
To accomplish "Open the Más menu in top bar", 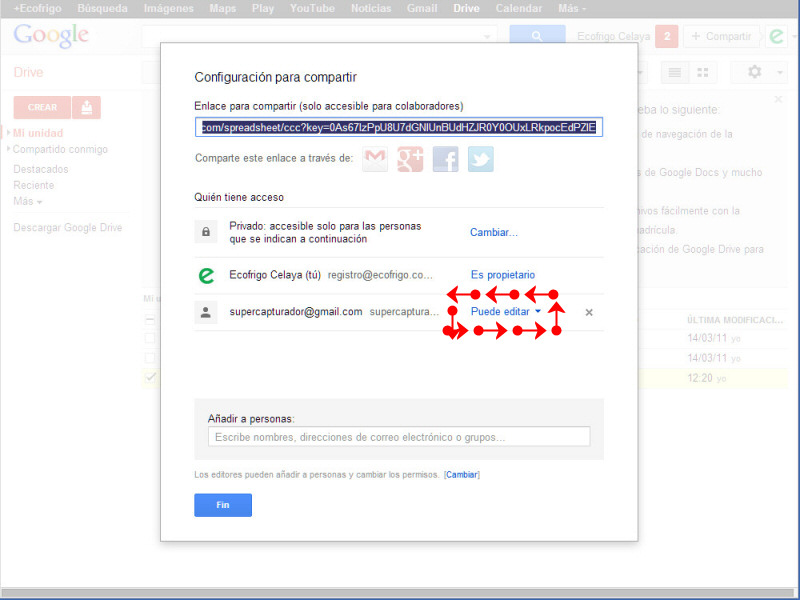I will point(572,9).
